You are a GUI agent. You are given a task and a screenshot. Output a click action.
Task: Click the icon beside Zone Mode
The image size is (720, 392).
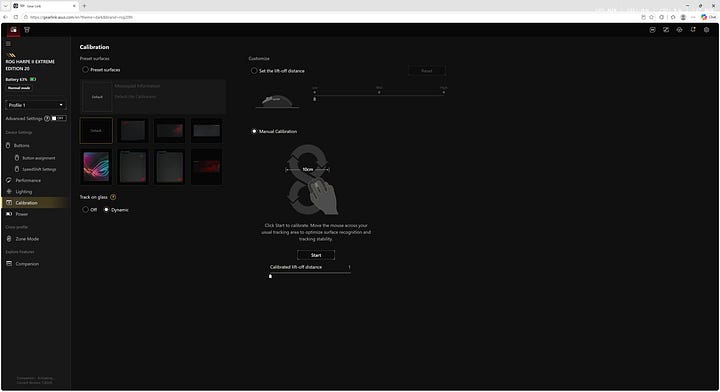9,239
